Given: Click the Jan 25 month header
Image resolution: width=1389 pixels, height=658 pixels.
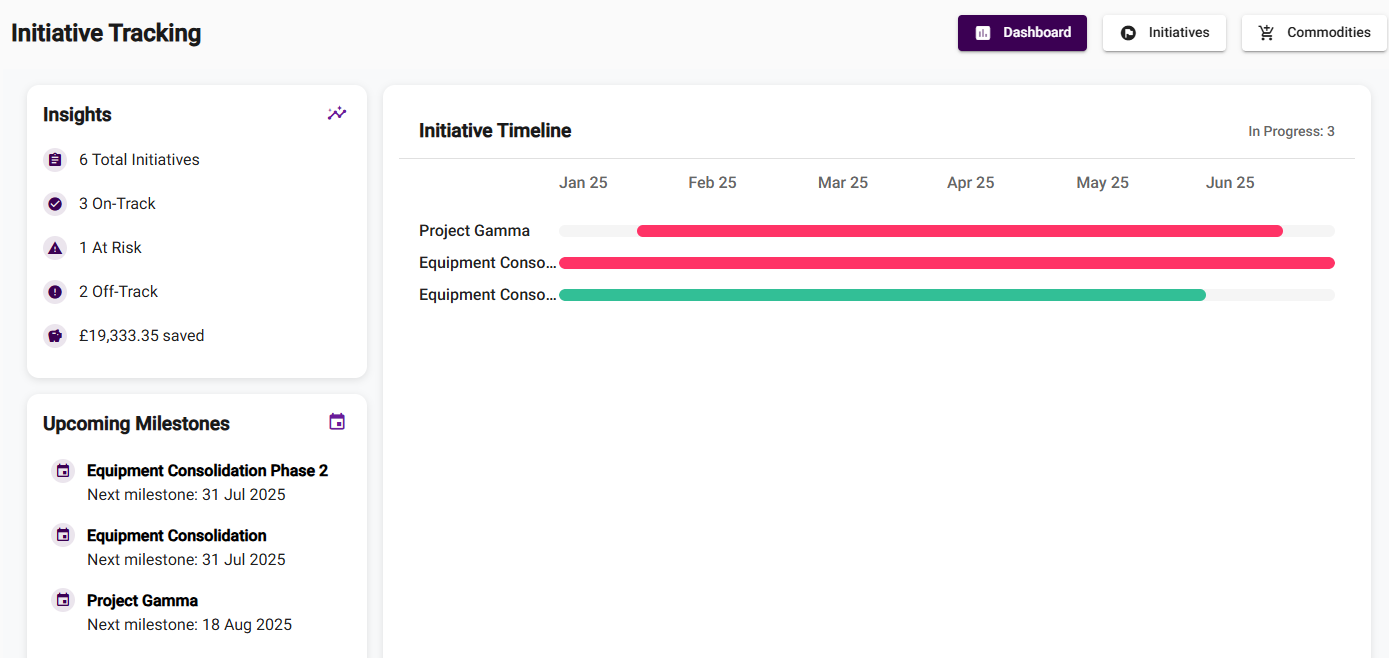Looking at the screenshot, I should 583,183.
